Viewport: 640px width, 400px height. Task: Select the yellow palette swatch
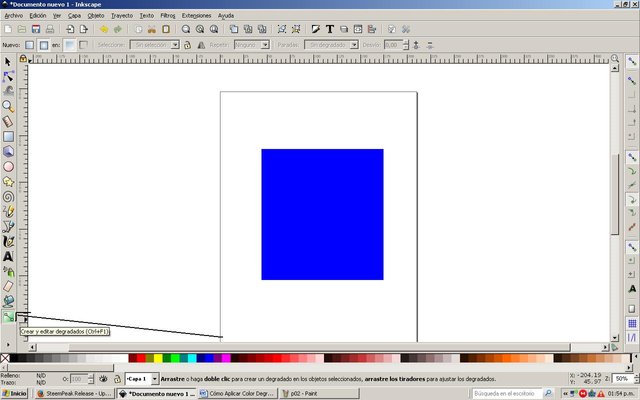[158, 358]
